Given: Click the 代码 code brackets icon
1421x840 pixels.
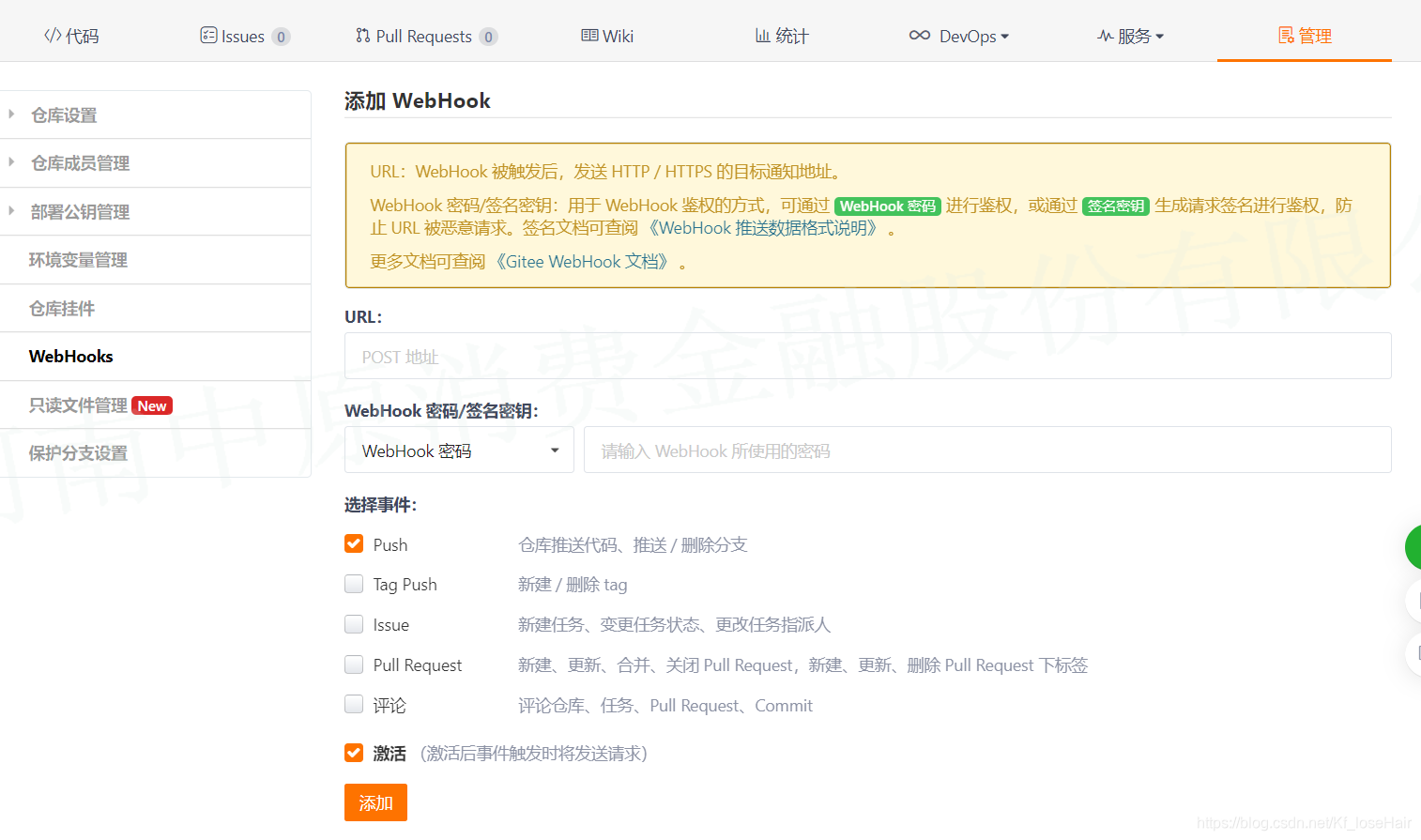Looking at the screenshot, I should pyautogui.click(x=53, y=36).
